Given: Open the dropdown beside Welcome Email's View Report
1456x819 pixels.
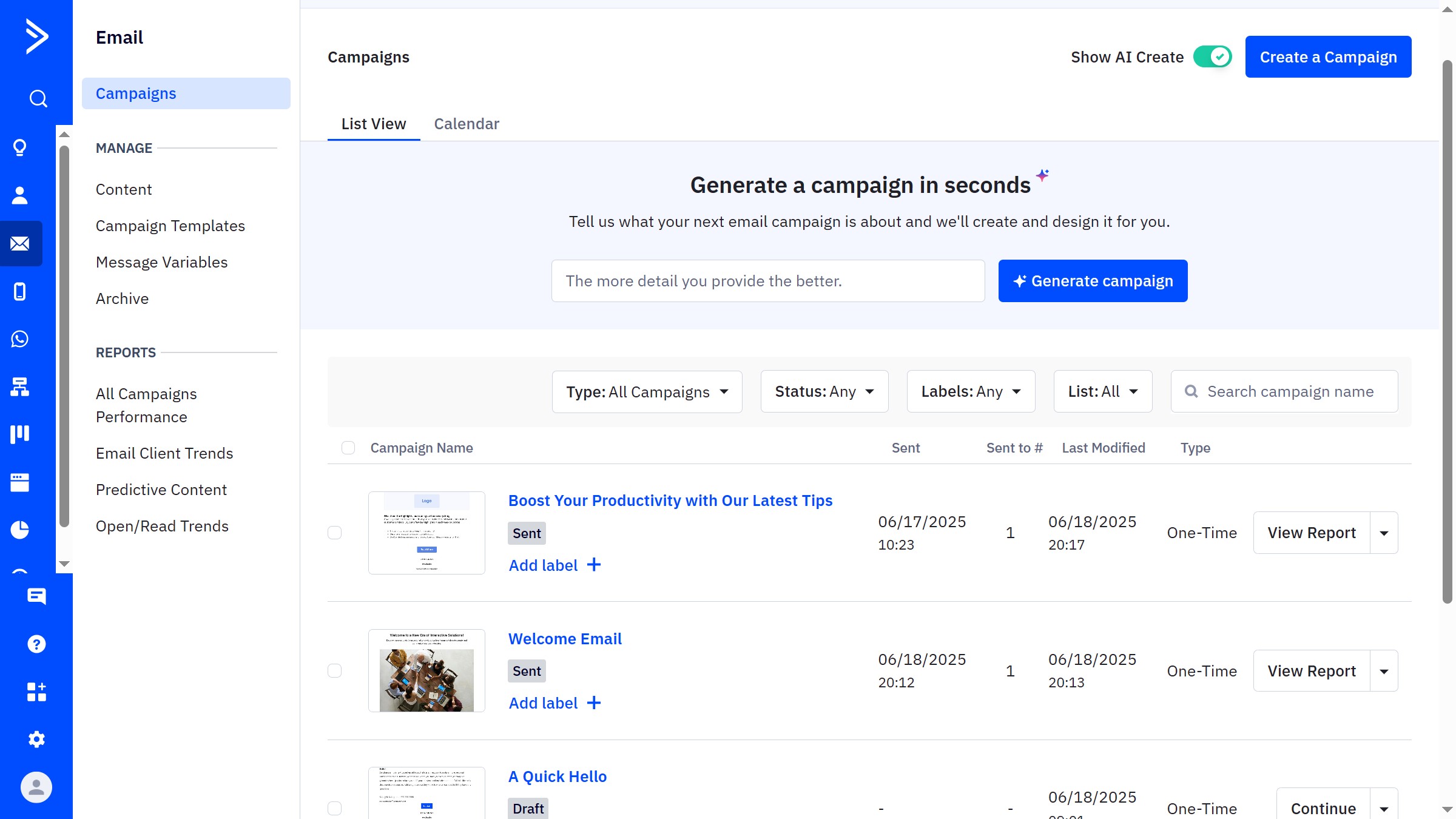Looking at the screenshot, I should 1384,671.
